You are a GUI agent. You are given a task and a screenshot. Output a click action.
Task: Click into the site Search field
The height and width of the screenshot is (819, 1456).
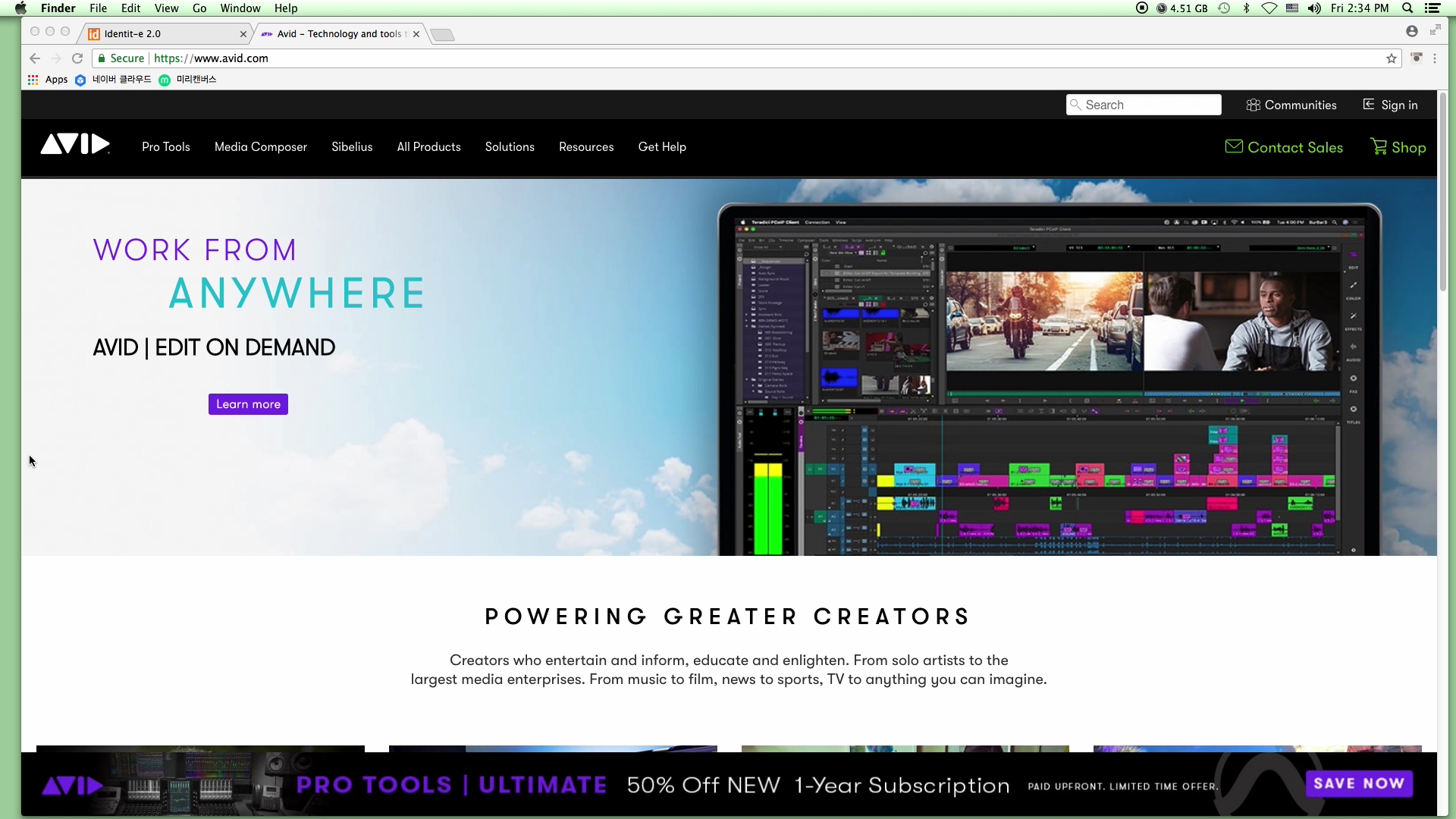pos(1144,105)
